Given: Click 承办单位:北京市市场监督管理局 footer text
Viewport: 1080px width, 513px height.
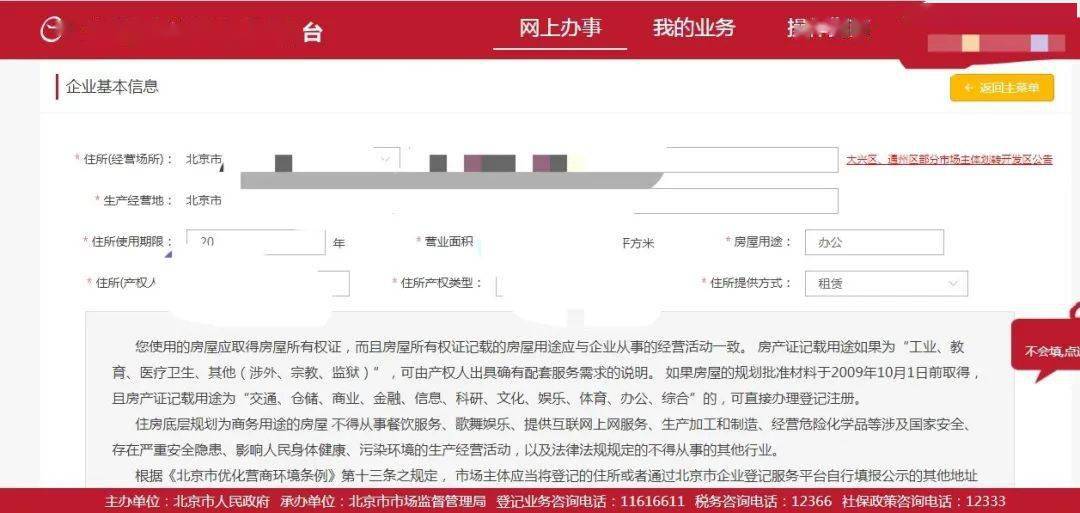Looking at the screenshot, I should pyautogui.click(x=384, y=501).
